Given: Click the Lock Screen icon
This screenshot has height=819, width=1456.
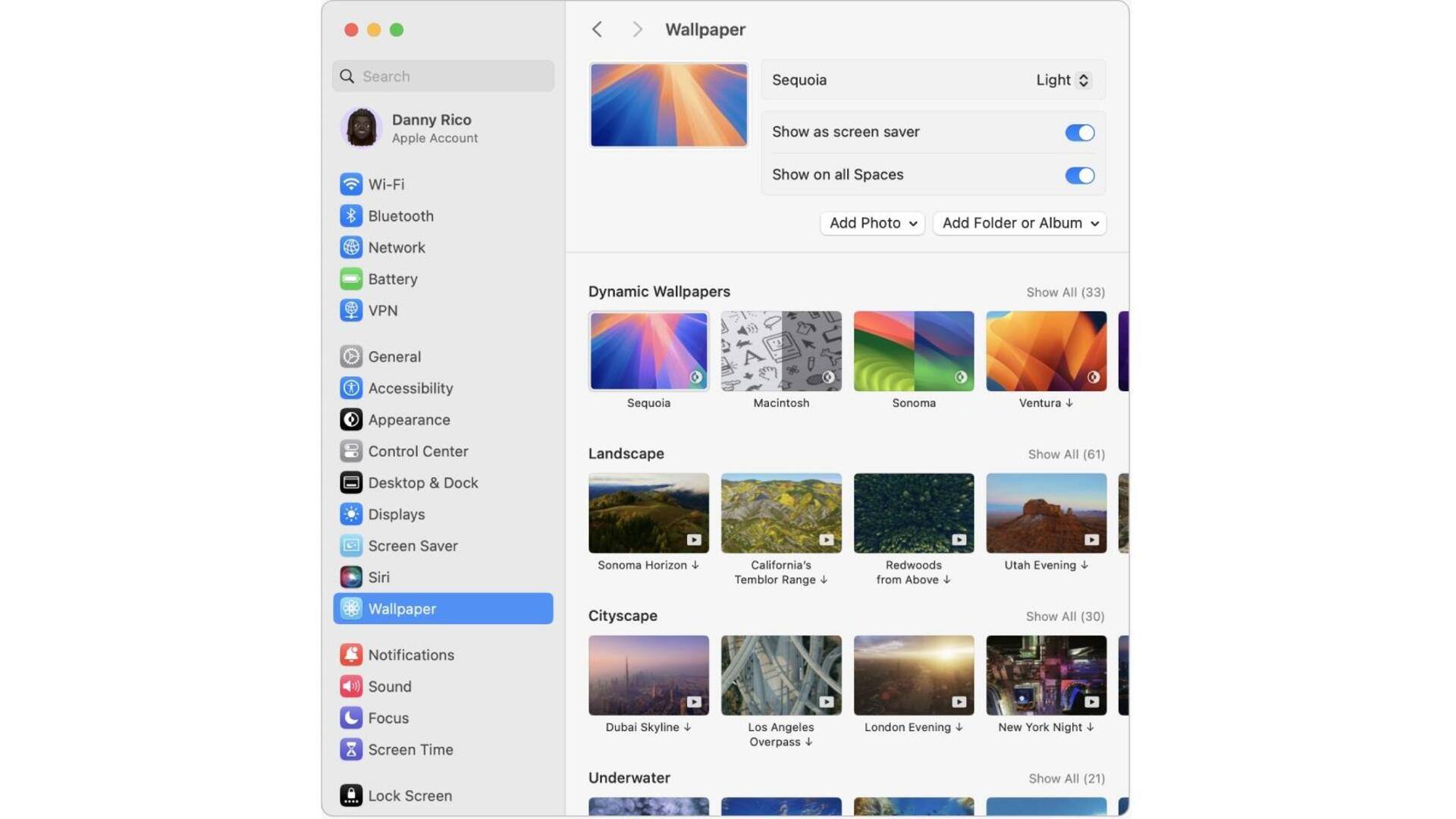Looking at the screenshot, I should (x=350, y=795).
